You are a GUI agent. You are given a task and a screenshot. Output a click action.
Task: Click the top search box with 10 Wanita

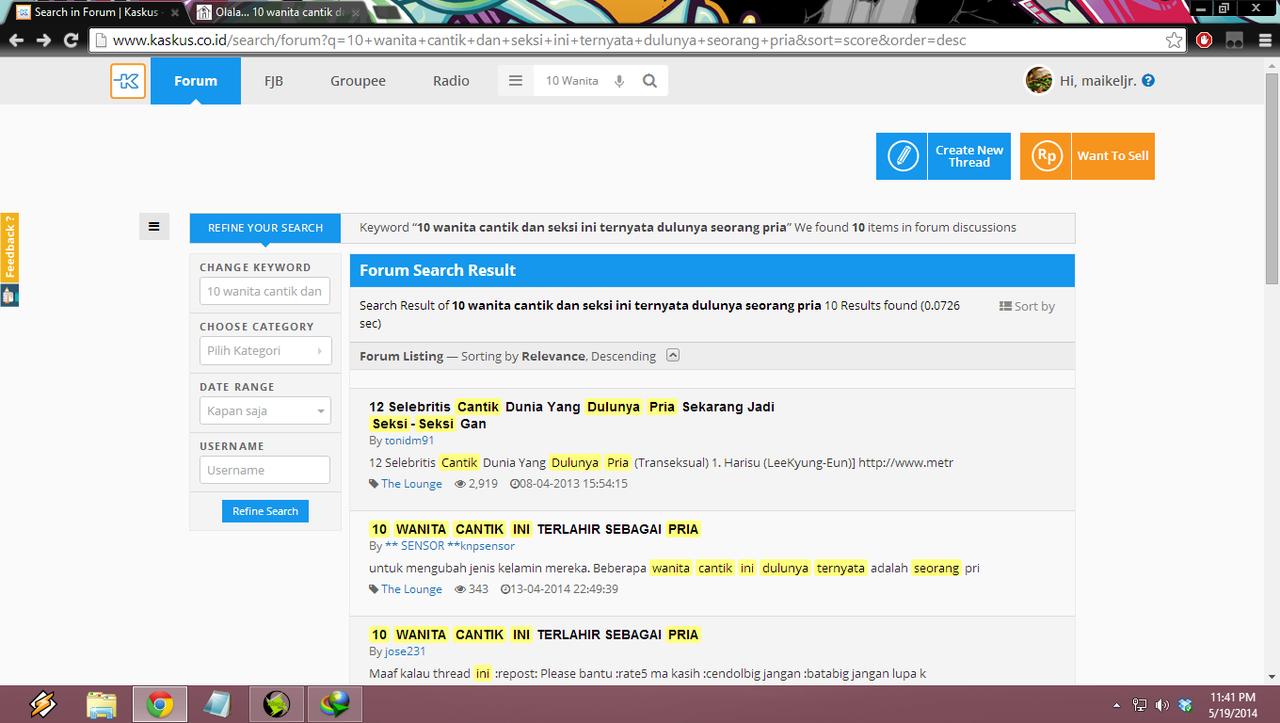pyautogui.click(x=572, y=81)
